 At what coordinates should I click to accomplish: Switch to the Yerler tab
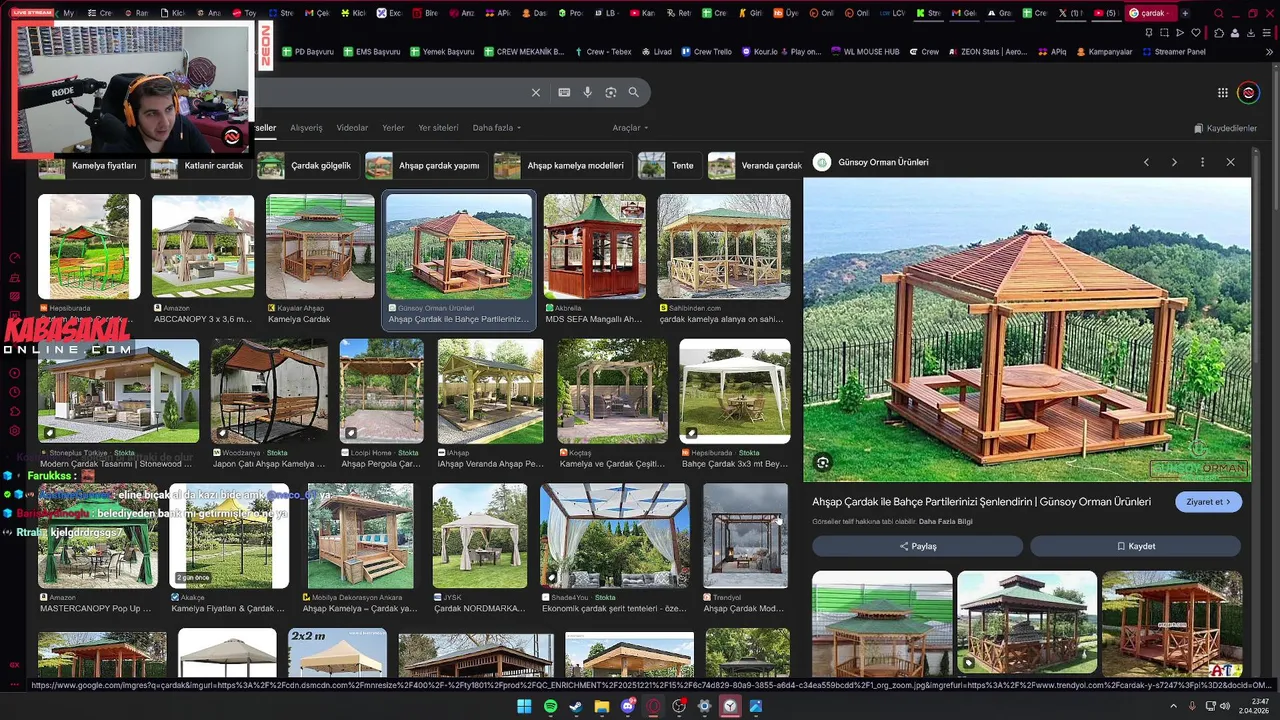point(393,128)
